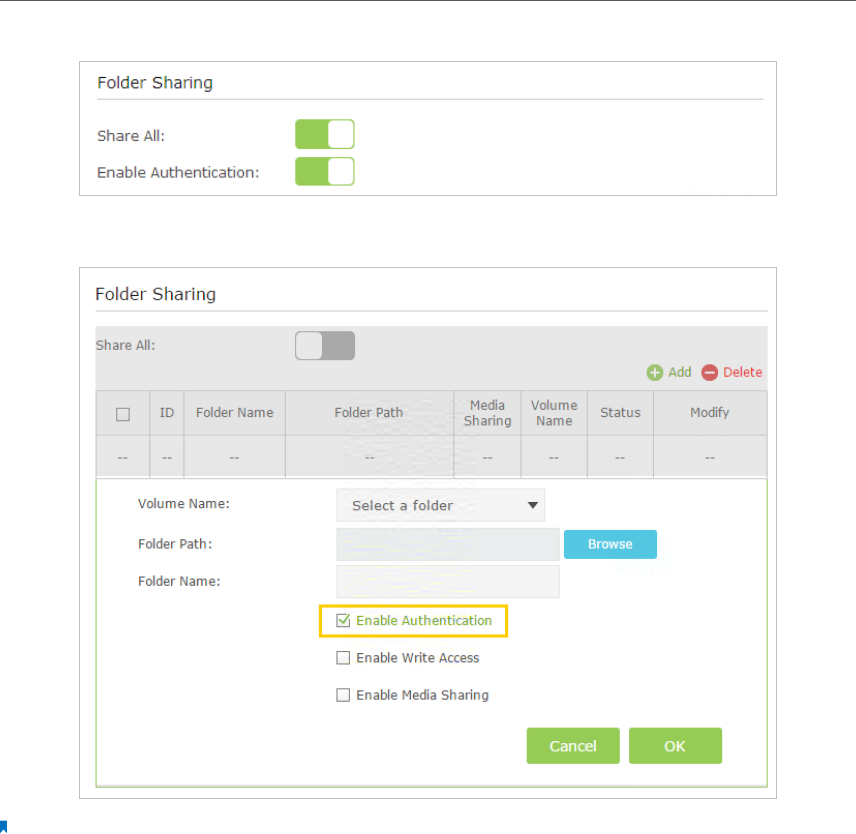Confirm with the OK button
Screen dimensions: 856x834
675,746
